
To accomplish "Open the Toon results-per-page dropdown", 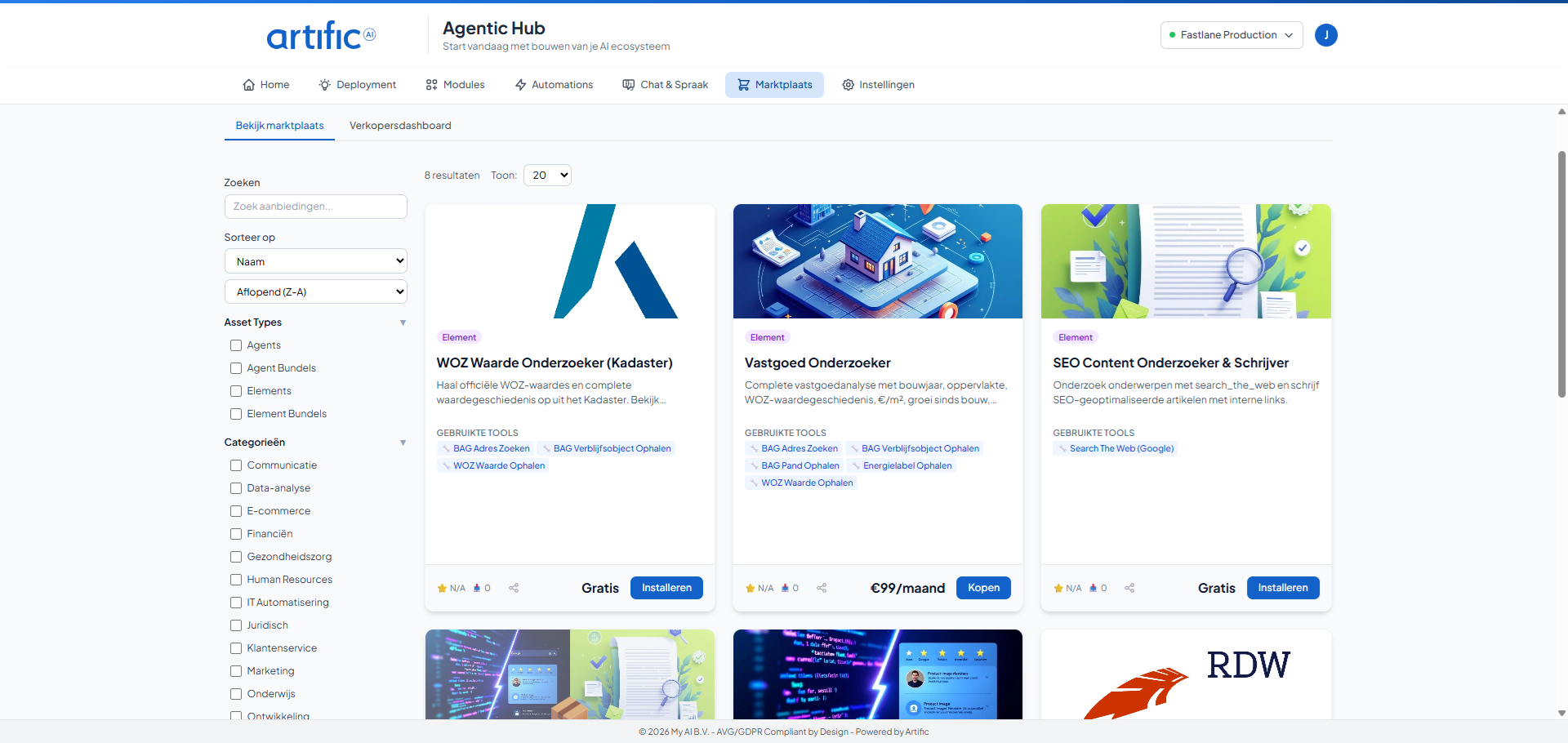I will coord(547,176).
